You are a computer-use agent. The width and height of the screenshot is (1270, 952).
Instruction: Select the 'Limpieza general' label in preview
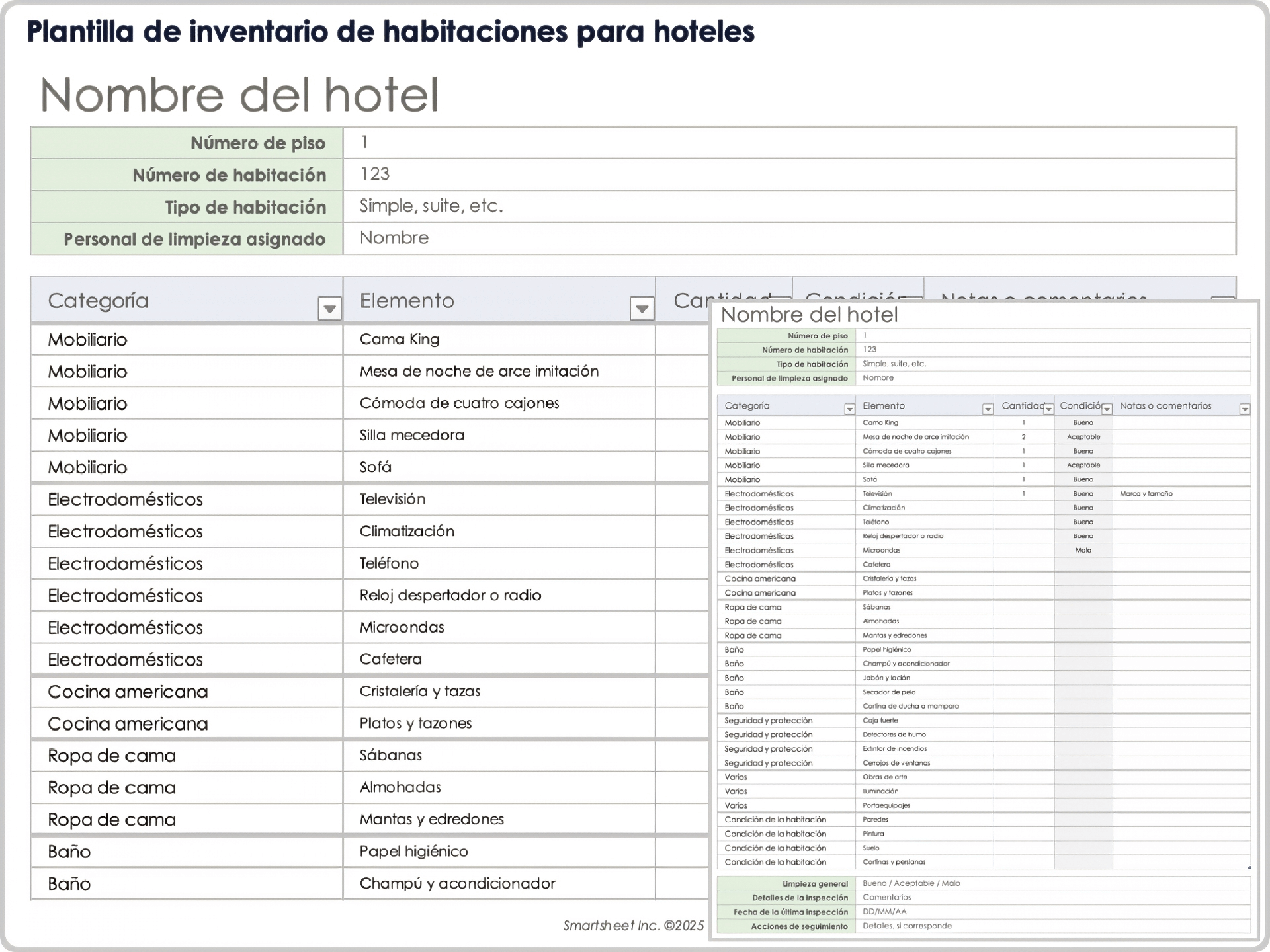click(x=815, y=884)
